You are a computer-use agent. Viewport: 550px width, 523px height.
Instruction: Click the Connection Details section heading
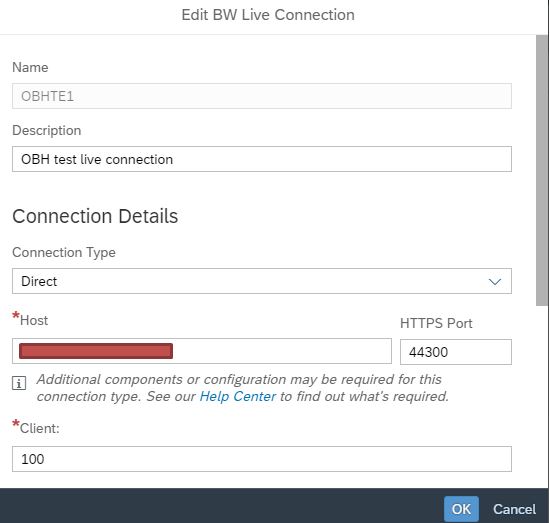pyautogui.click(x=95, y=216)
